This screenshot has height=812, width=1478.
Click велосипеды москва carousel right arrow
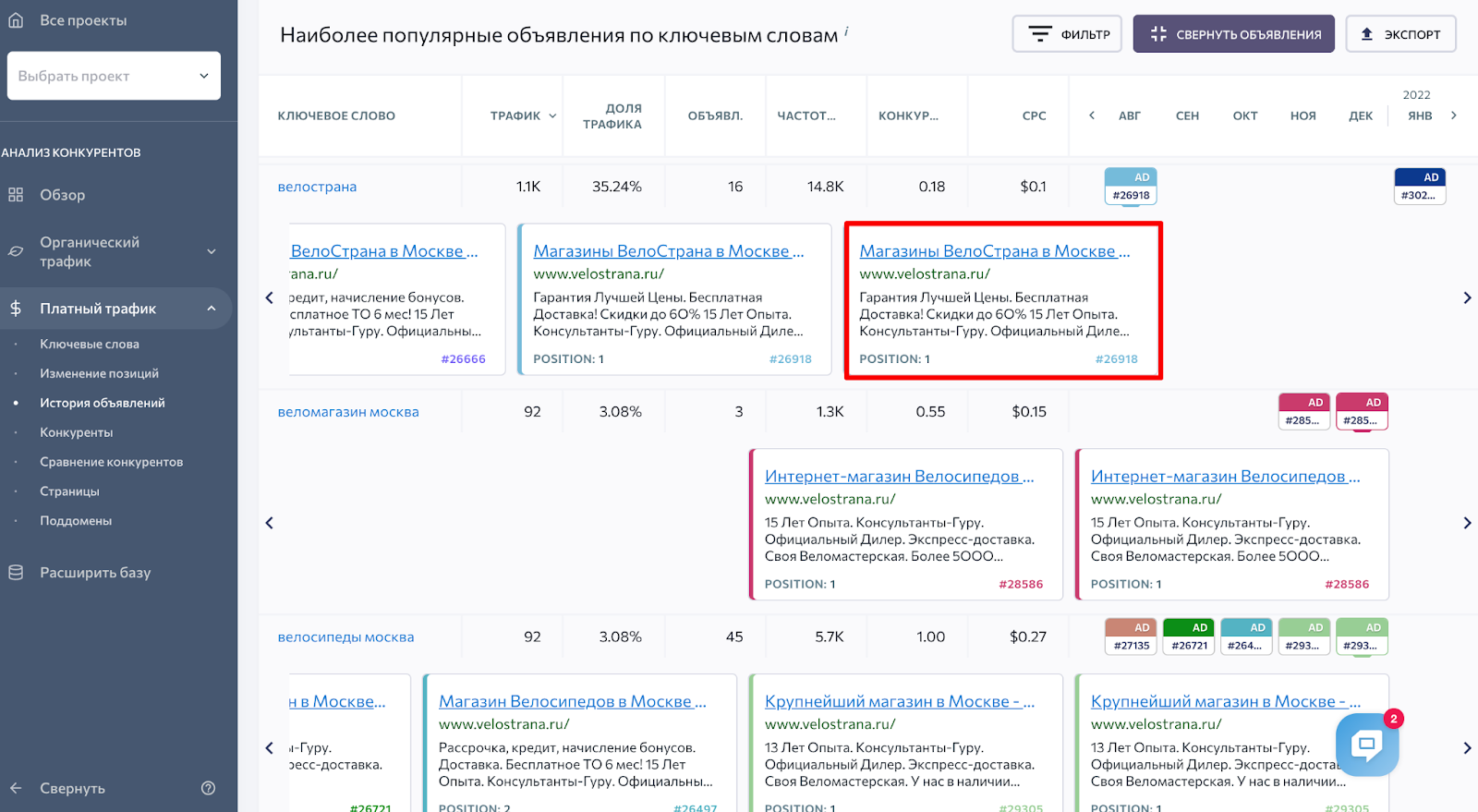[x=1467, y=748]
